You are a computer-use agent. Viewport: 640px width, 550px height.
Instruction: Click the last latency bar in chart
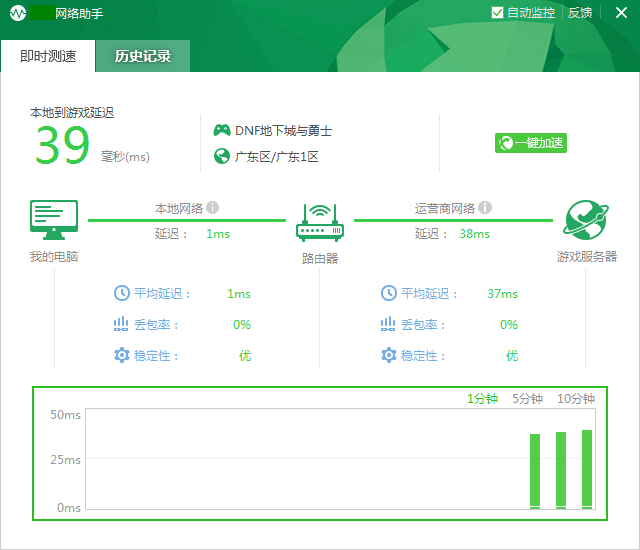587,468
